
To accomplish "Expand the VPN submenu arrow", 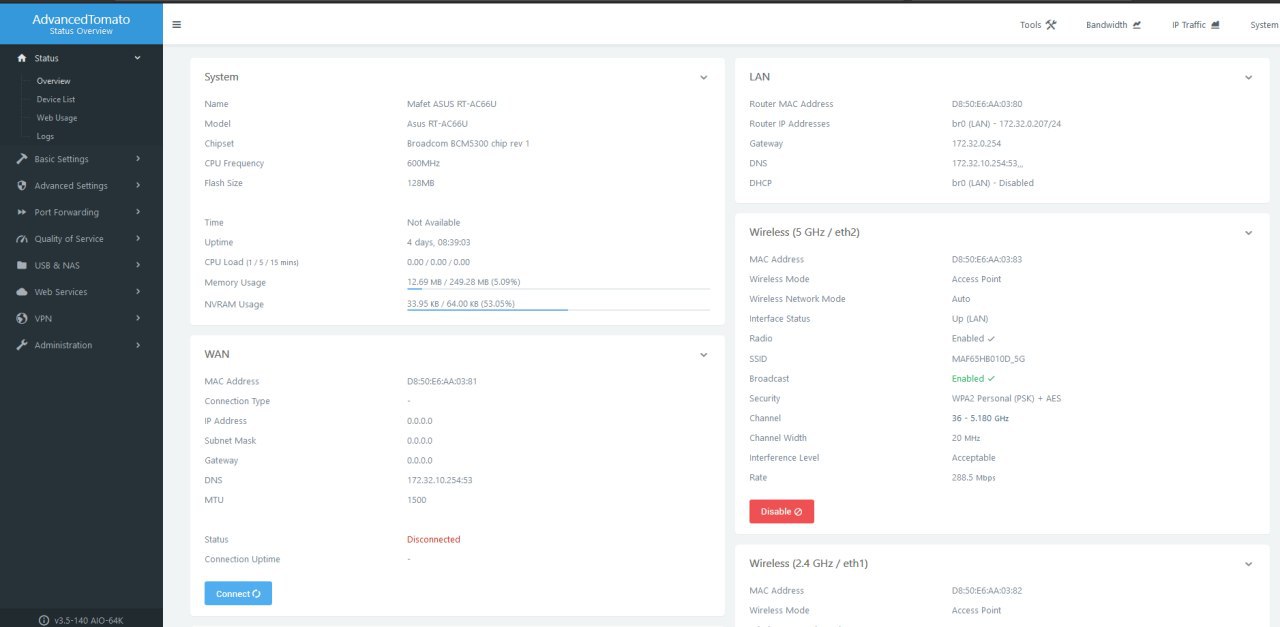I will [x=138, y=318].
